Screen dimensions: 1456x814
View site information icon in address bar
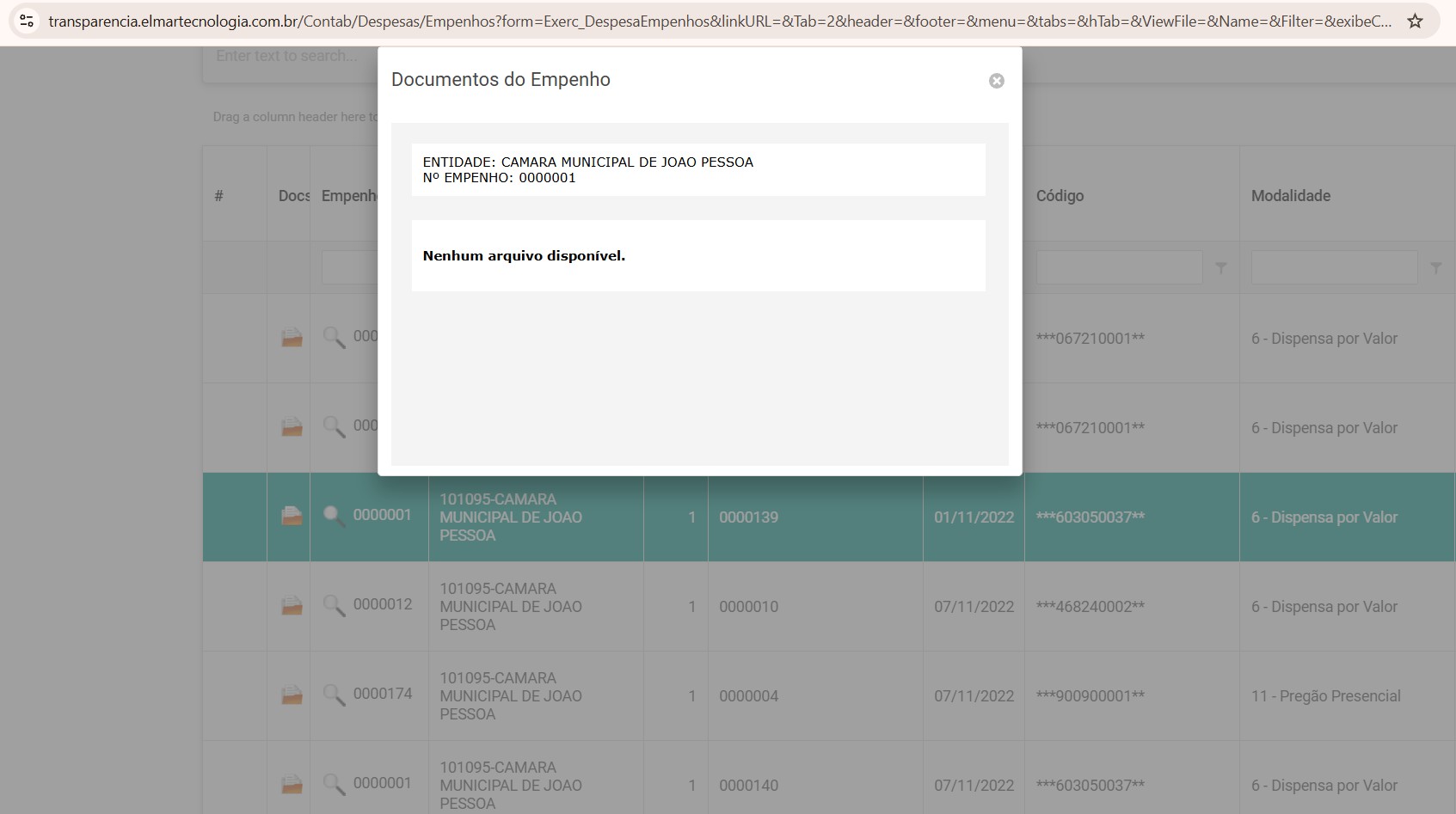27,21
